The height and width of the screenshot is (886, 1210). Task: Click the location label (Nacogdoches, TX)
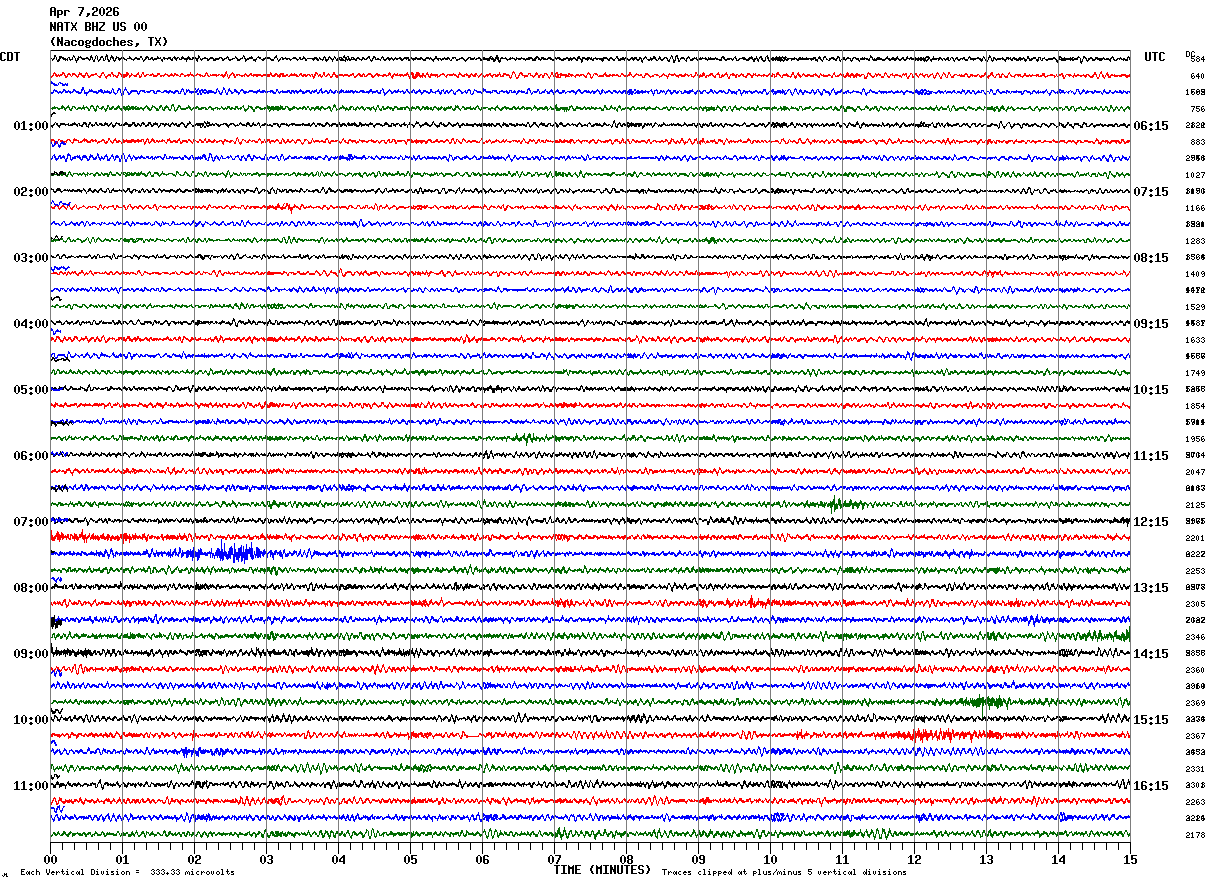pos(109,42)
